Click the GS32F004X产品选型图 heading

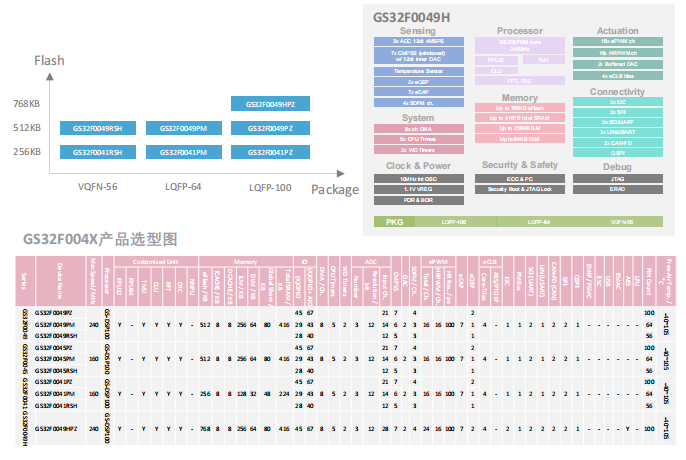click(100, 239)
